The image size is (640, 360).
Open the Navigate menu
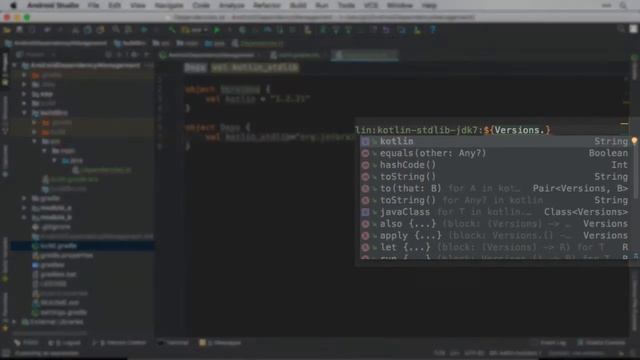tap(169, 5)
